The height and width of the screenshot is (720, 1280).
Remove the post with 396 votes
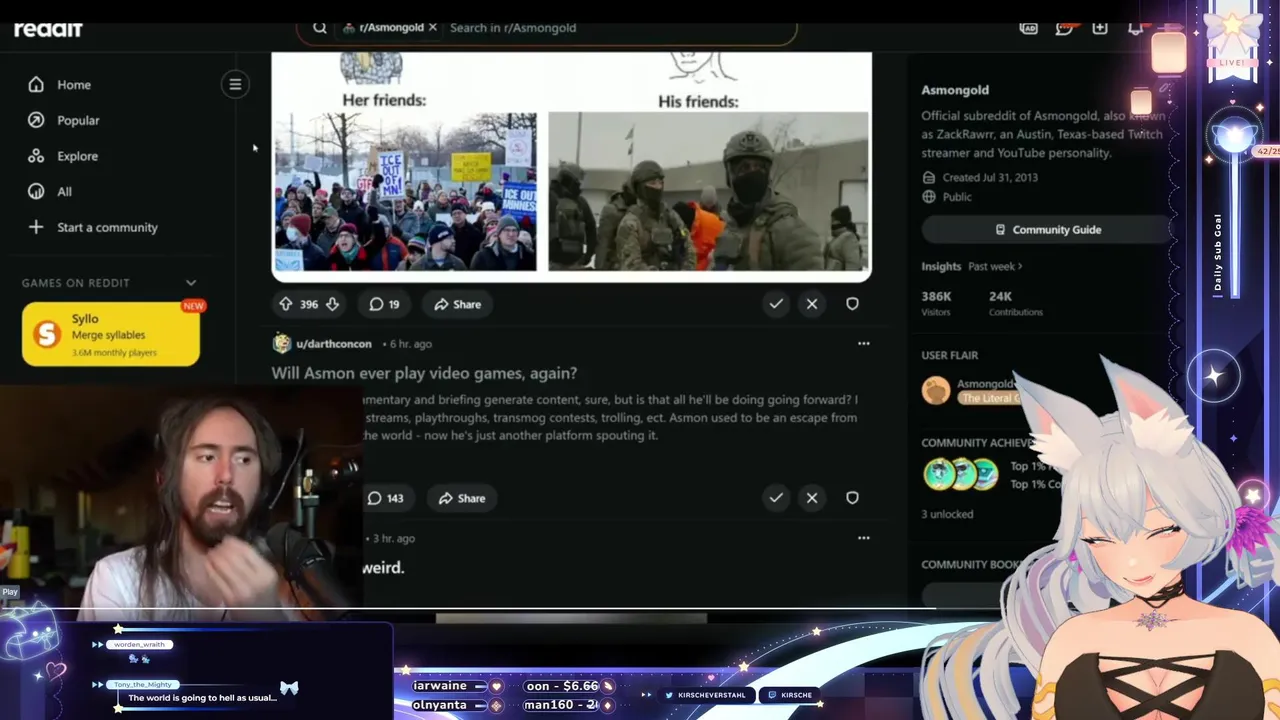(812, 304)
